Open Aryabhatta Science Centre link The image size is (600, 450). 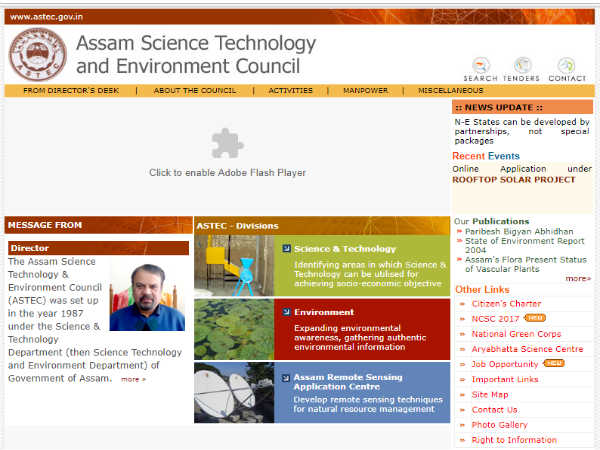(x=527, y=349)
